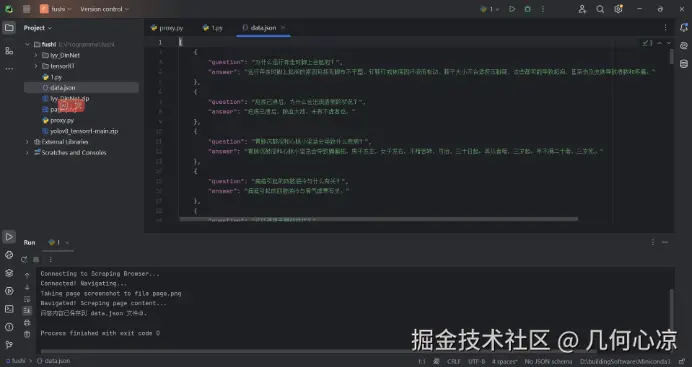Open the AI Assistant spiral icon

684,46
